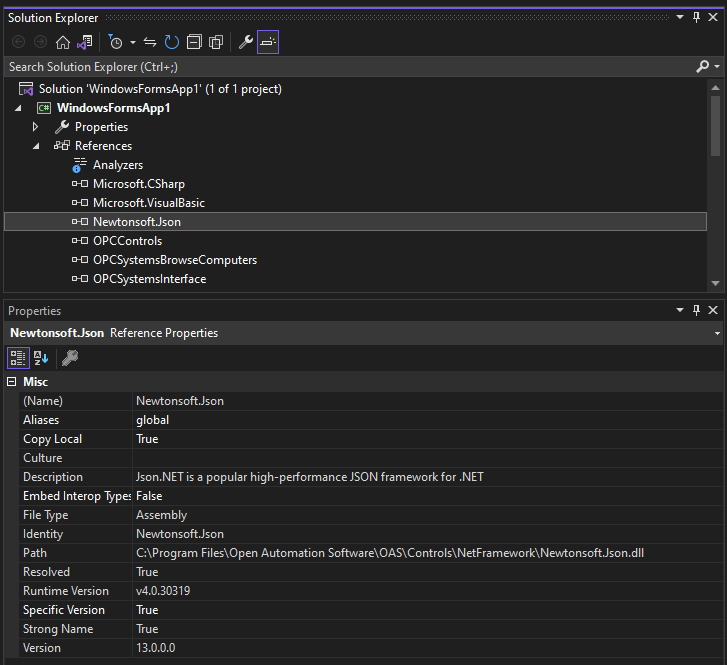The height and width of the screenshot is (665, 727).
Task: Open Properties via the wrench toolbar icon
Action: click(246, 42)
